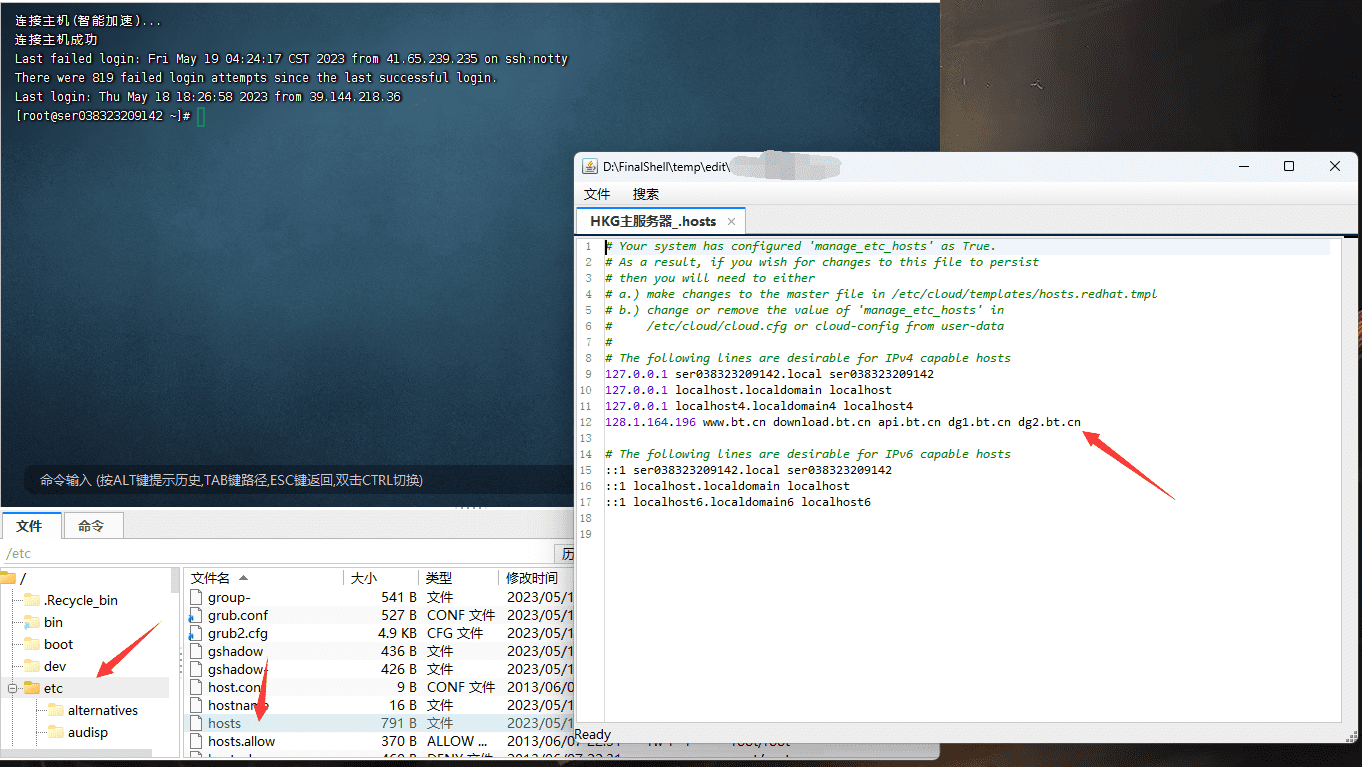
Task: Click the audisp folder icon
Action: click(x=56, y=732)
